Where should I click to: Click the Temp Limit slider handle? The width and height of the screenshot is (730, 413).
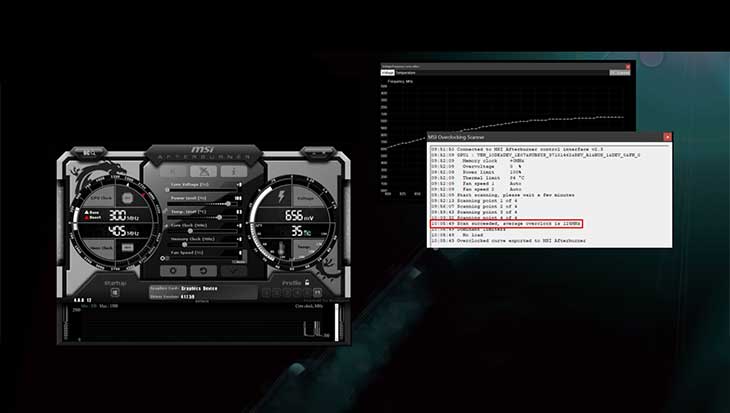click(x=219, y=217)
